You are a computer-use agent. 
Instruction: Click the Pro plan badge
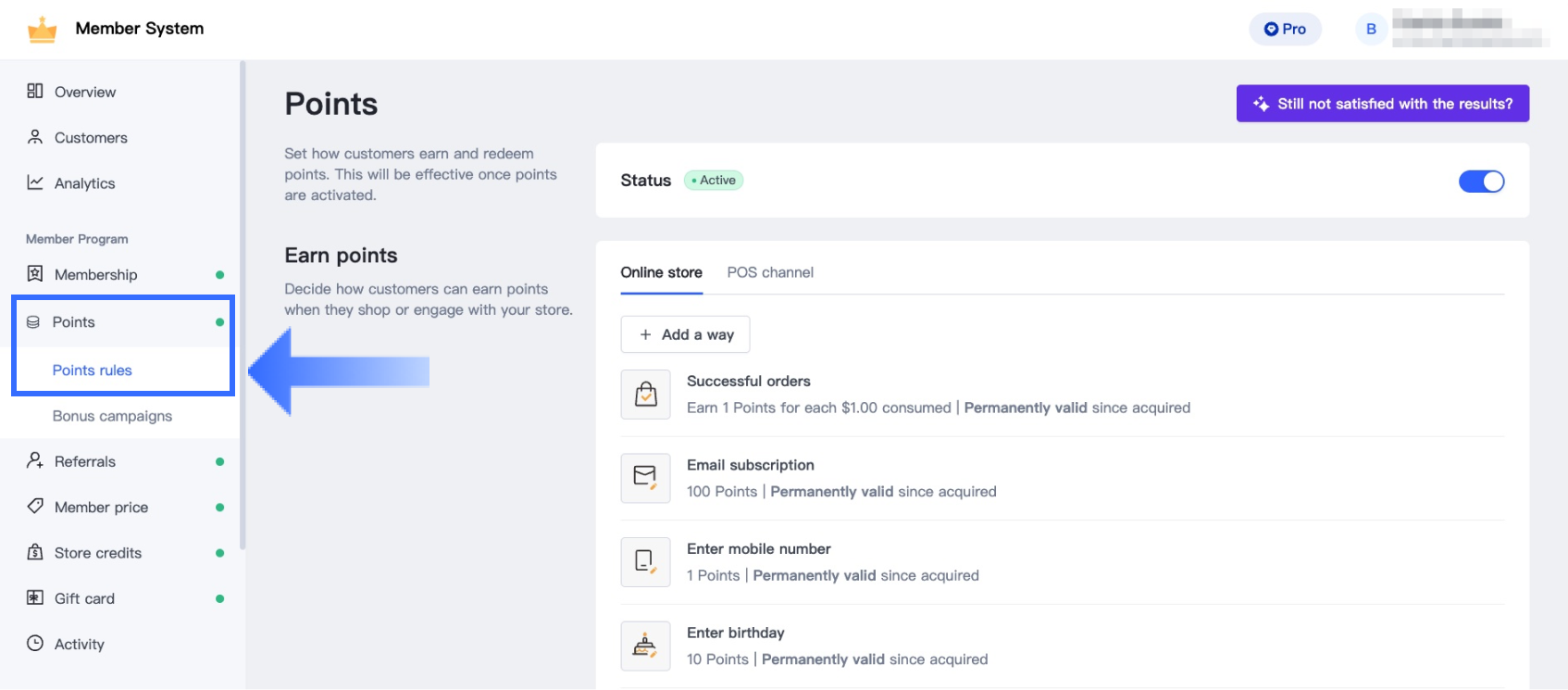click(1285, 29)
